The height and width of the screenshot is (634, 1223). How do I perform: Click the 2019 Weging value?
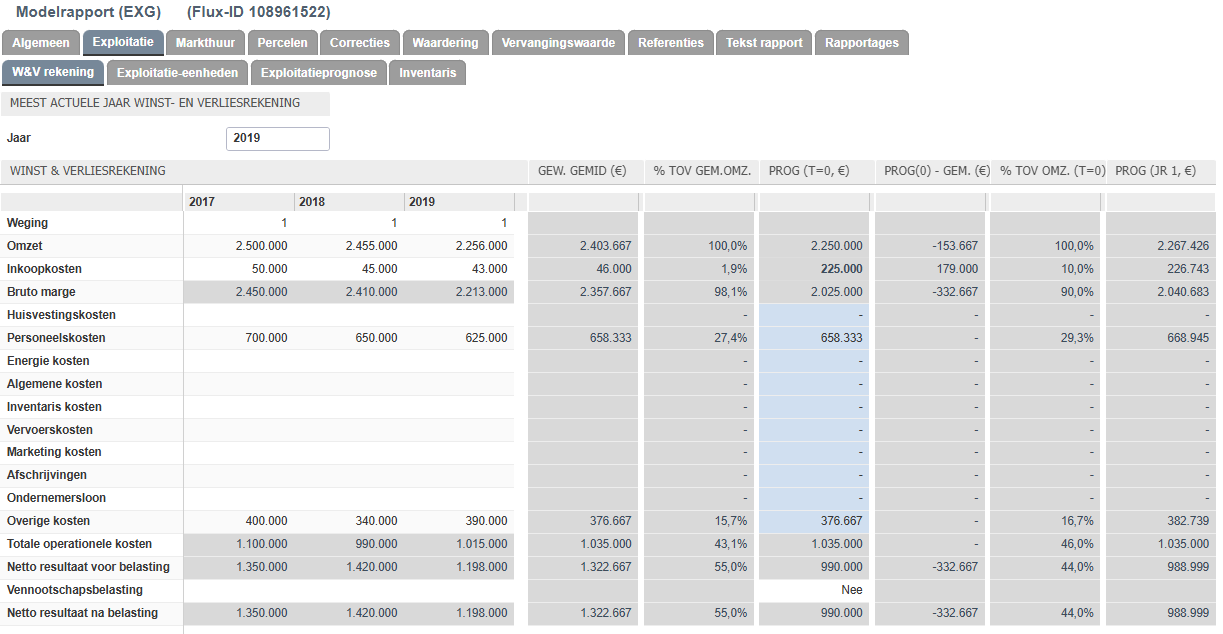pyautogui.click(x=503, y=223)
